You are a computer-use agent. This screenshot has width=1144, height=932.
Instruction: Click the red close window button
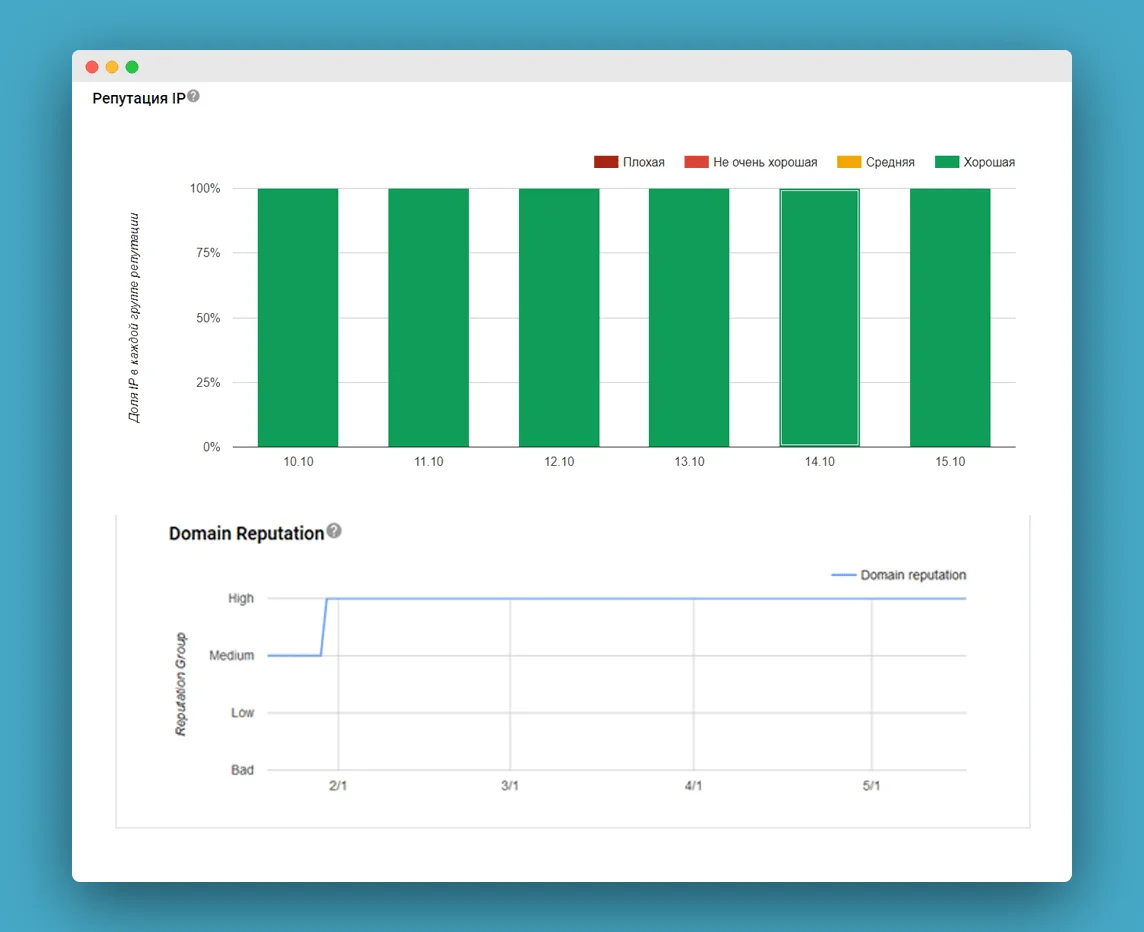(92, 67)
